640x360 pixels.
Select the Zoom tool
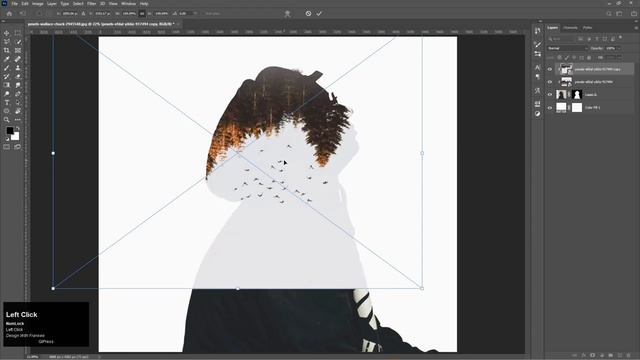tap(7, 120)
